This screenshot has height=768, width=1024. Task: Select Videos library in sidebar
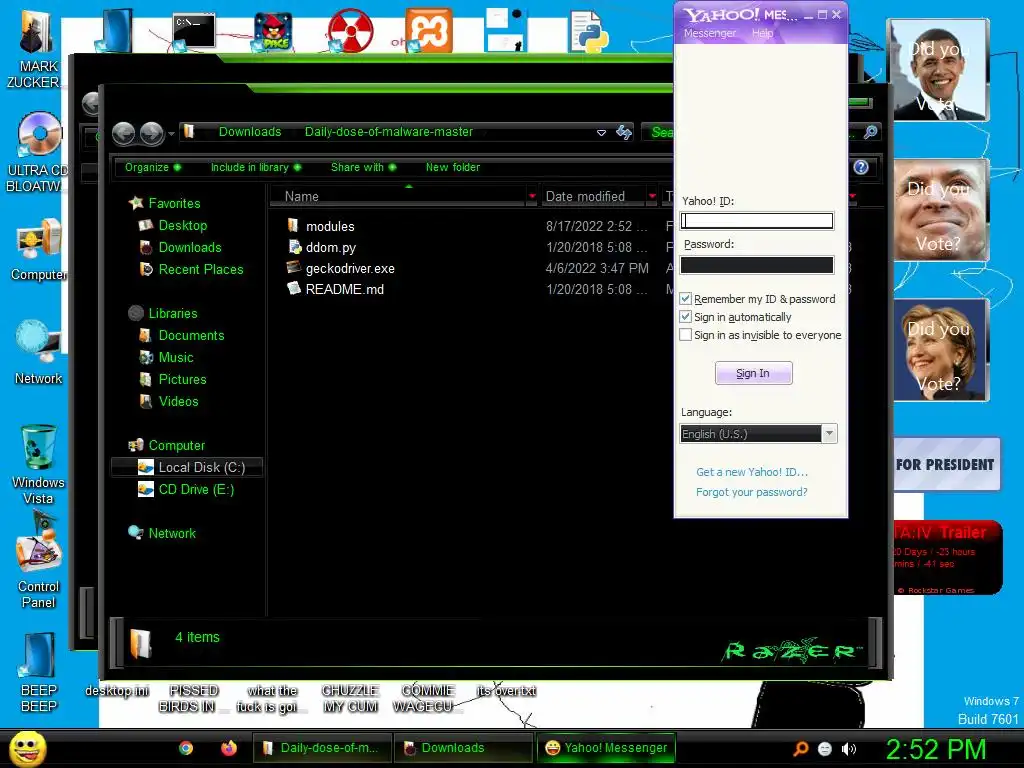pos(178,401)
